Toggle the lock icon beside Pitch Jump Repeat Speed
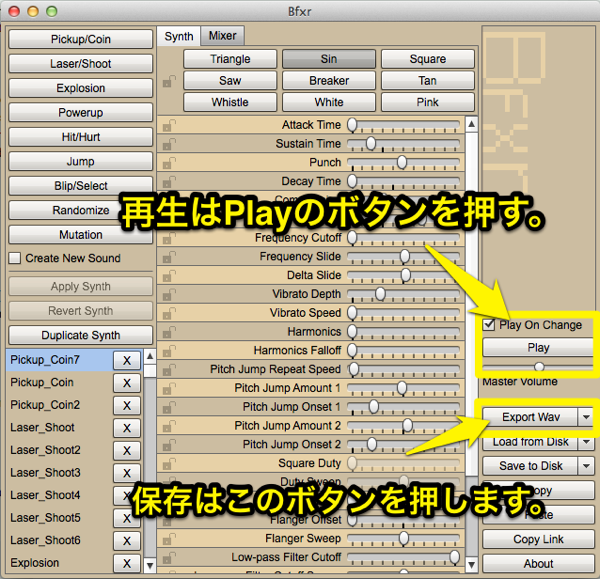Viewport: 600px width, 579px height. coord(169,369)
